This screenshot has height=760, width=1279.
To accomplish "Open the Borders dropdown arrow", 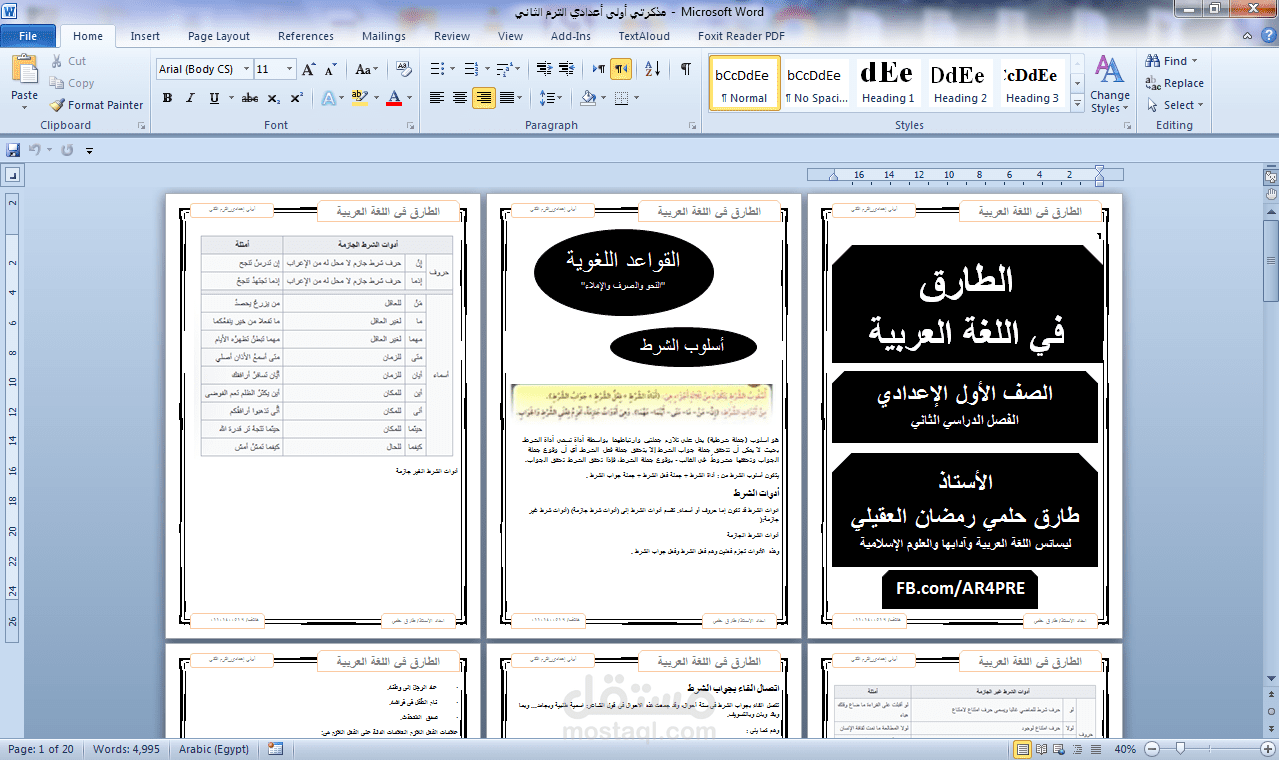I will (x=637, y=98).
